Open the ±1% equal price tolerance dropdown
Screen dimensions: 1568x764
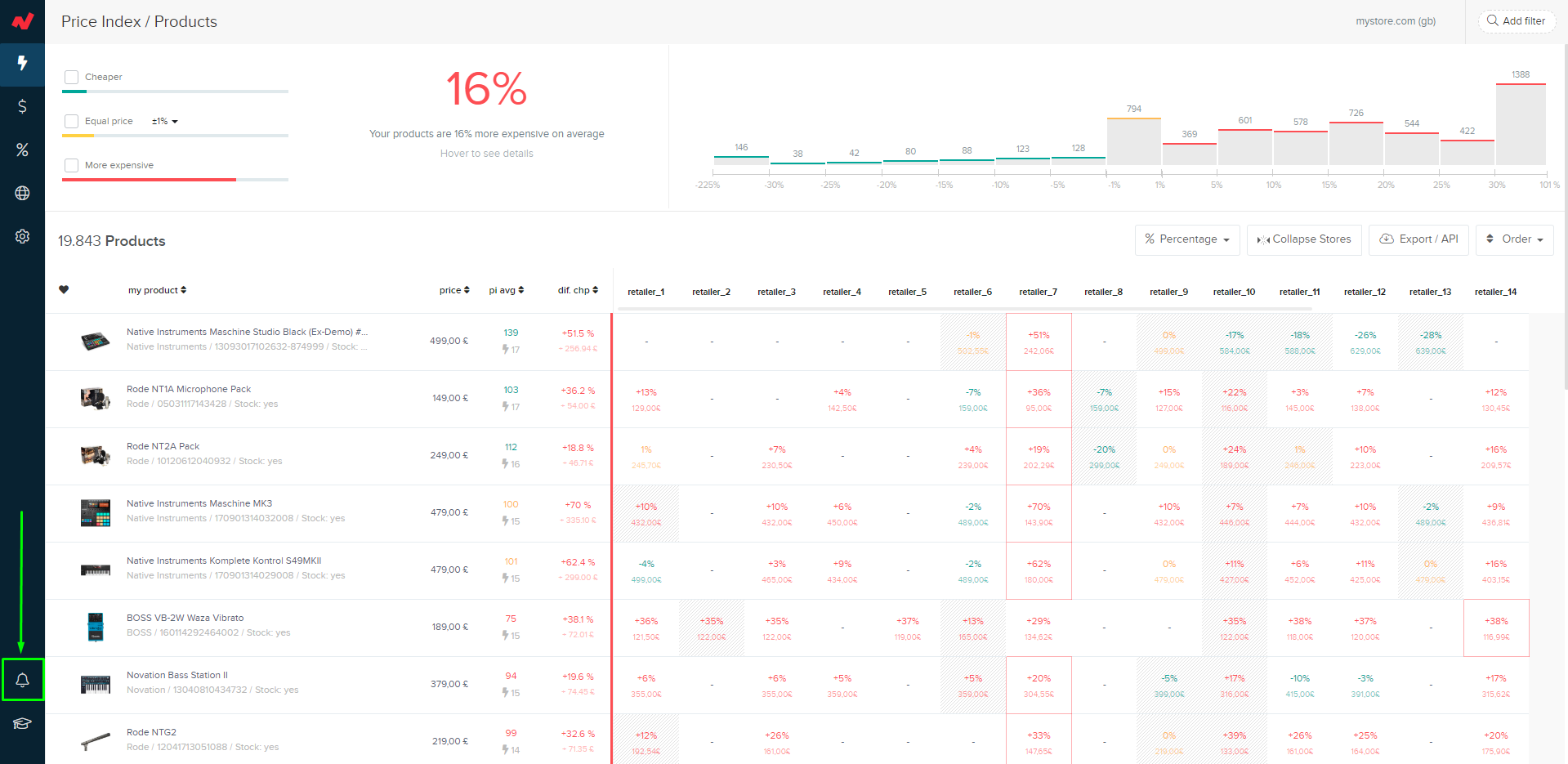pos(164,121)
